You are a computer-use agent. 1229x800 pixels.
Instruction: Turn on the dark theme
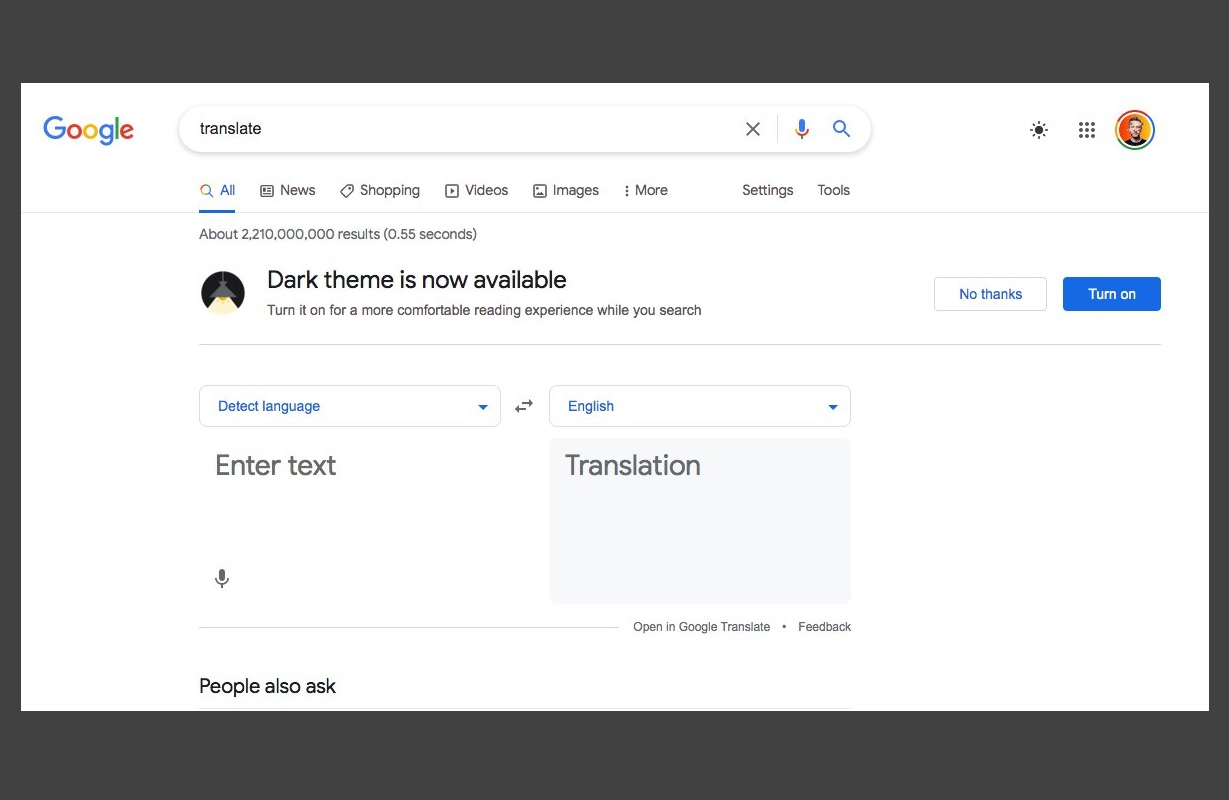tap(1111, 293)
